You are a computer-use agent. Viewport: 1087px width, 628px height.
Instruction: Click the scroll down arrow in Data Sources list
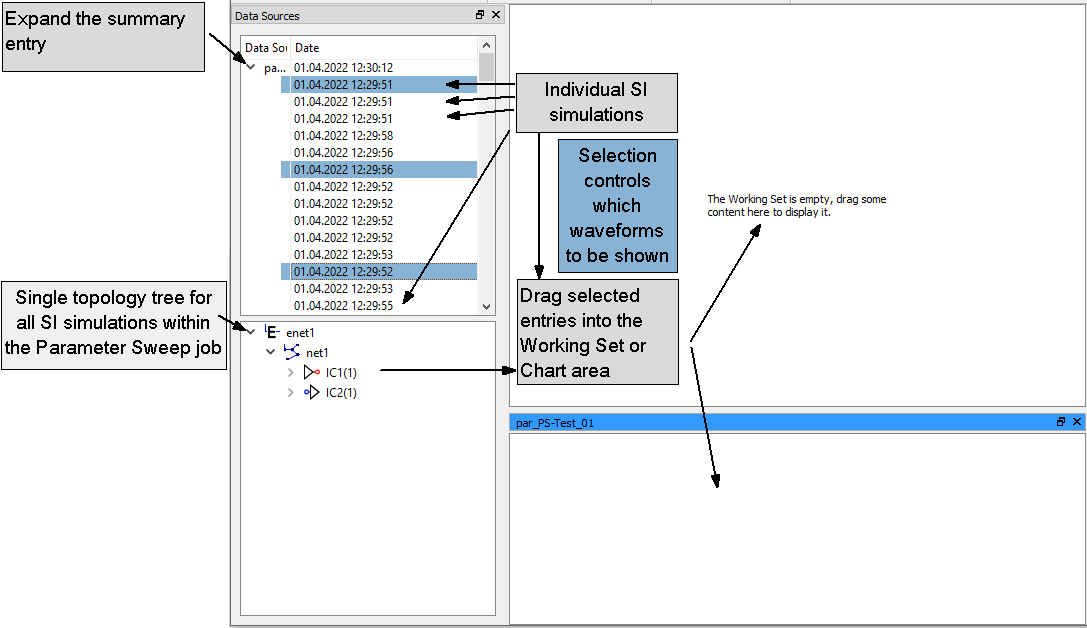[487, 307]
